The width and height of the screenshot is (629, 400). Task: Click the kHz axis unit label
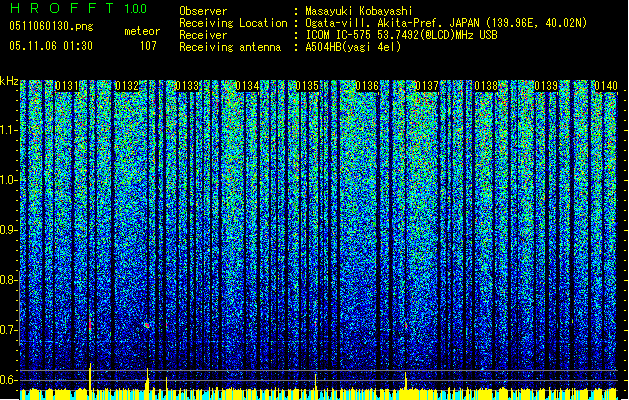tap(9, 81)
